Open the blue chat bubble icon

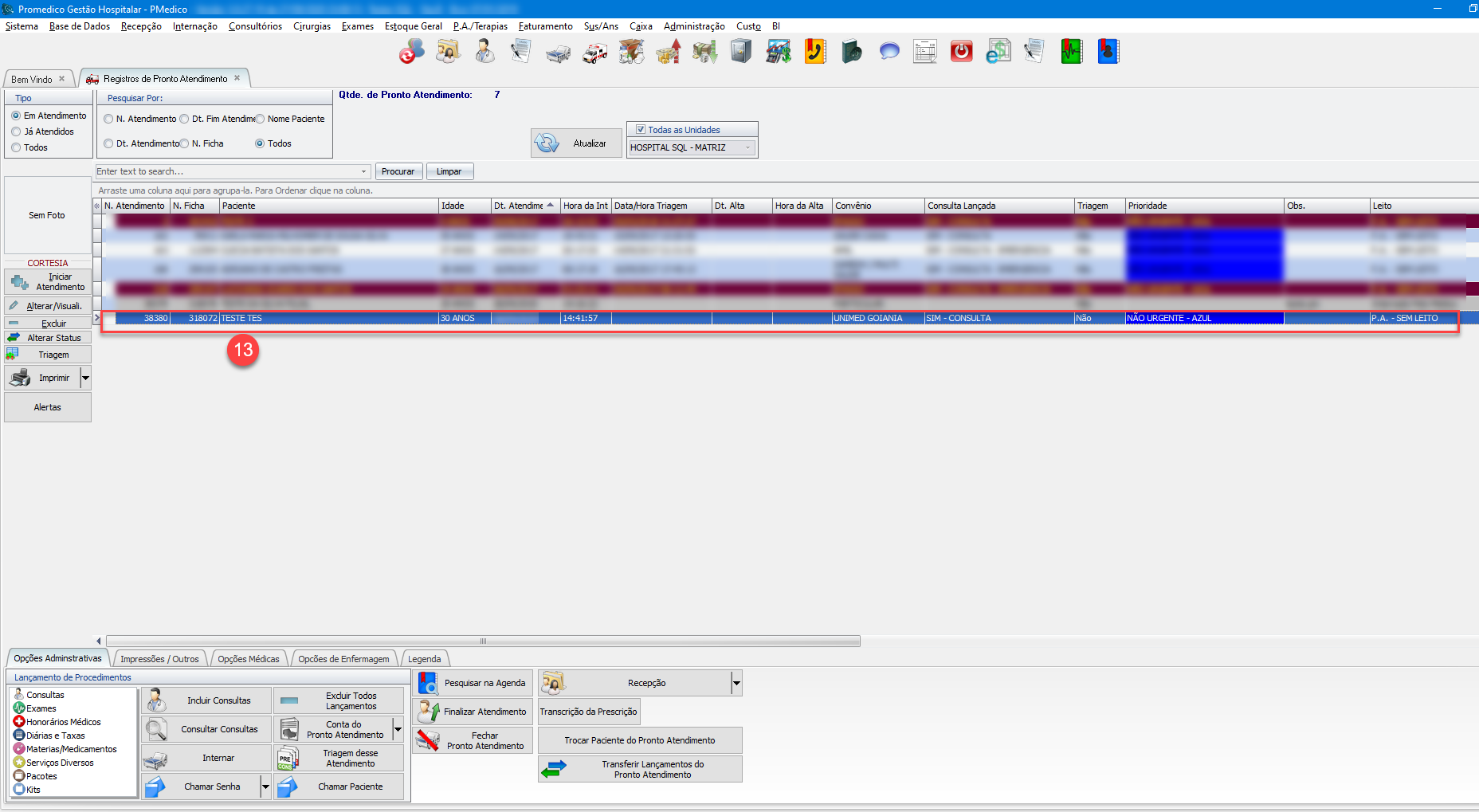tap(889, 53)
